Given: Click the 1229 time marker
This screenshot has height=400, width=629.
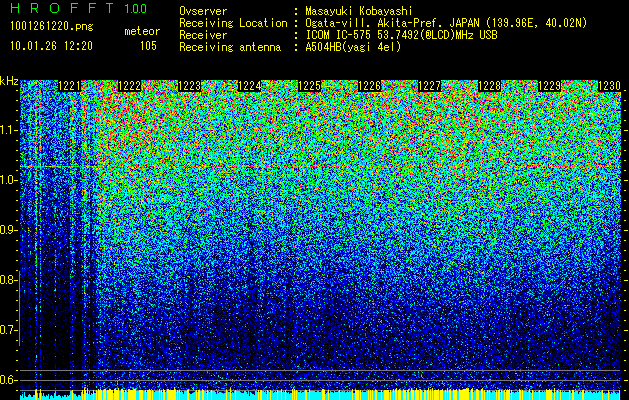Looking at the screenshot, I should tap(549, 86).
